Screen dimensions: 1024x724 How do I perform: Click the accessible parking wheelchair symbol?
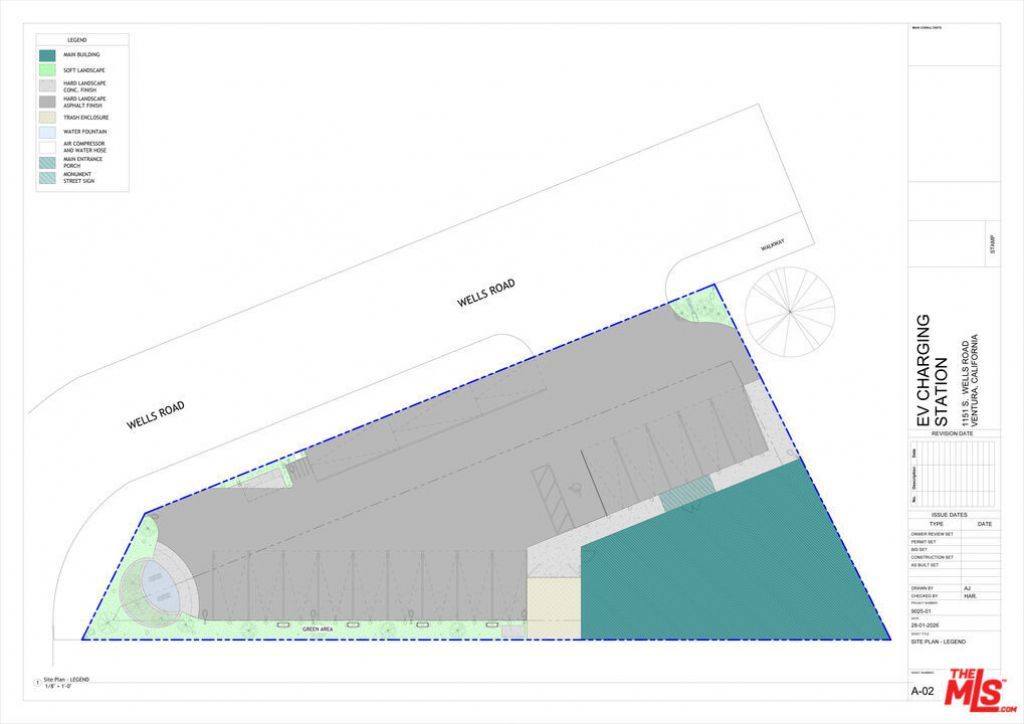click(575, 487)
